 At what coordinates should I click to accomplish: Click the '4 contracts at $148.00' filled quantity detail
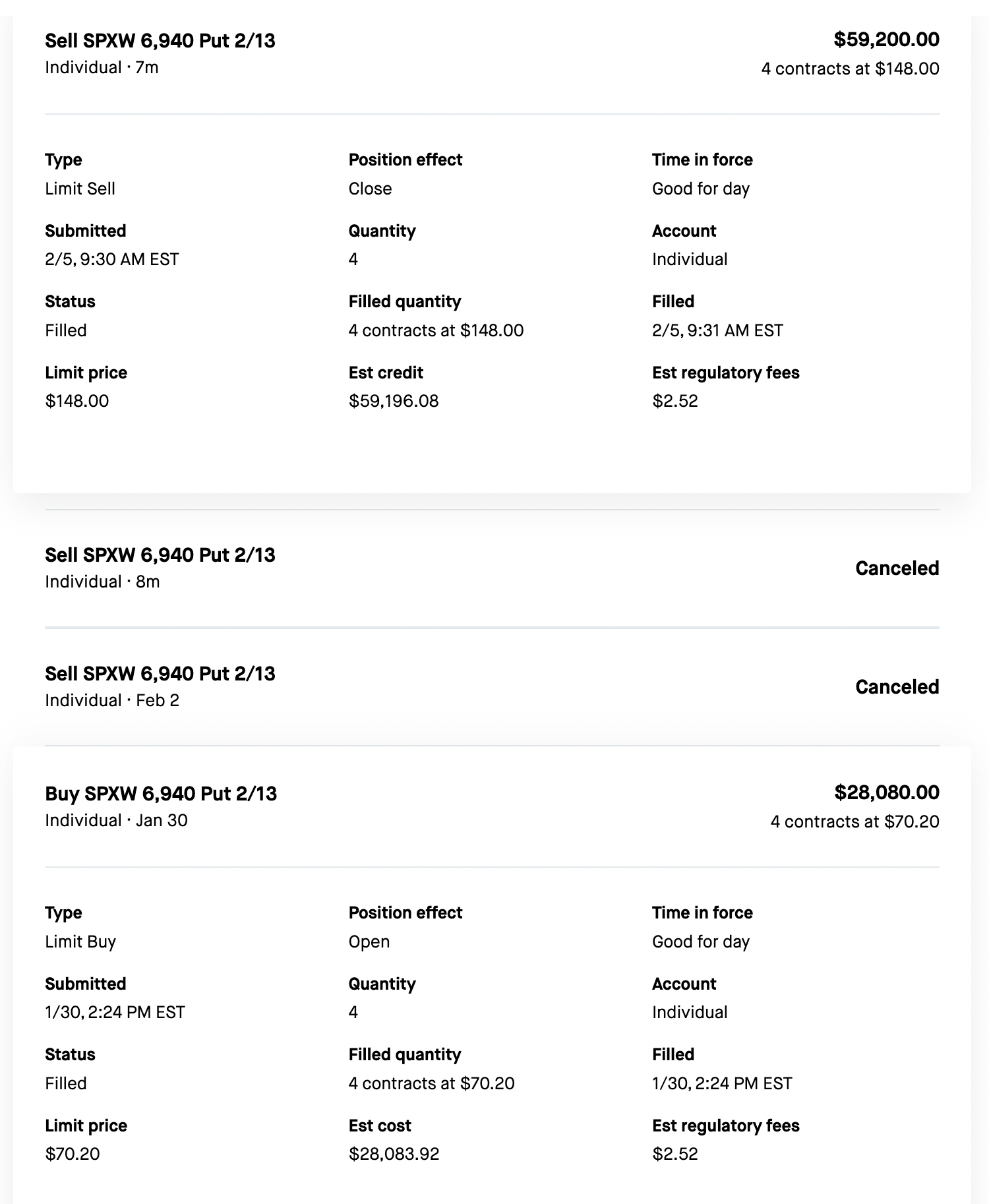coord(436,330)
